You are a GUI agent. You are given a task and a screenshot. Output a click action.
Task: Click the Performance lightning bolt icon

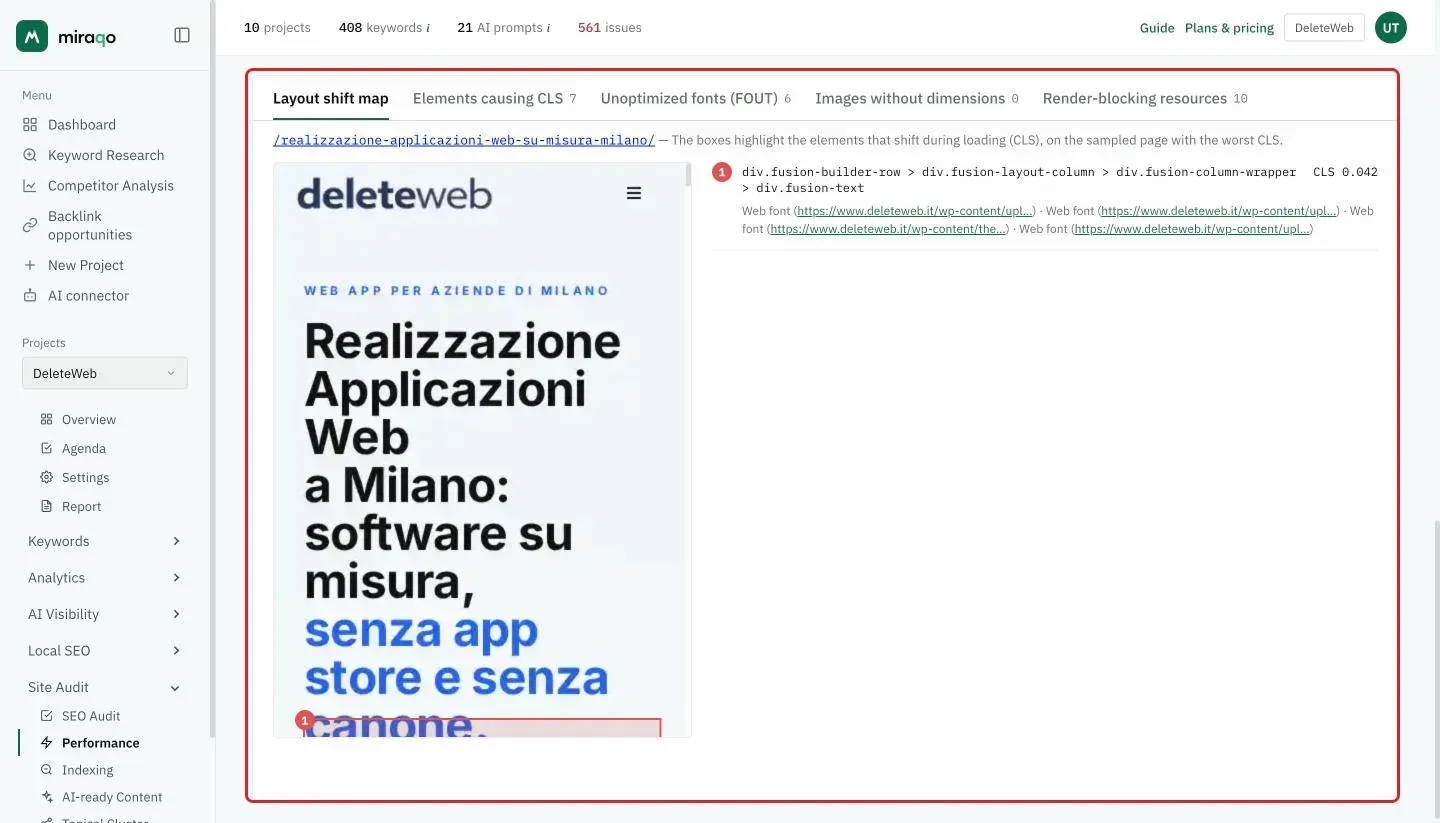pos(46,743)
